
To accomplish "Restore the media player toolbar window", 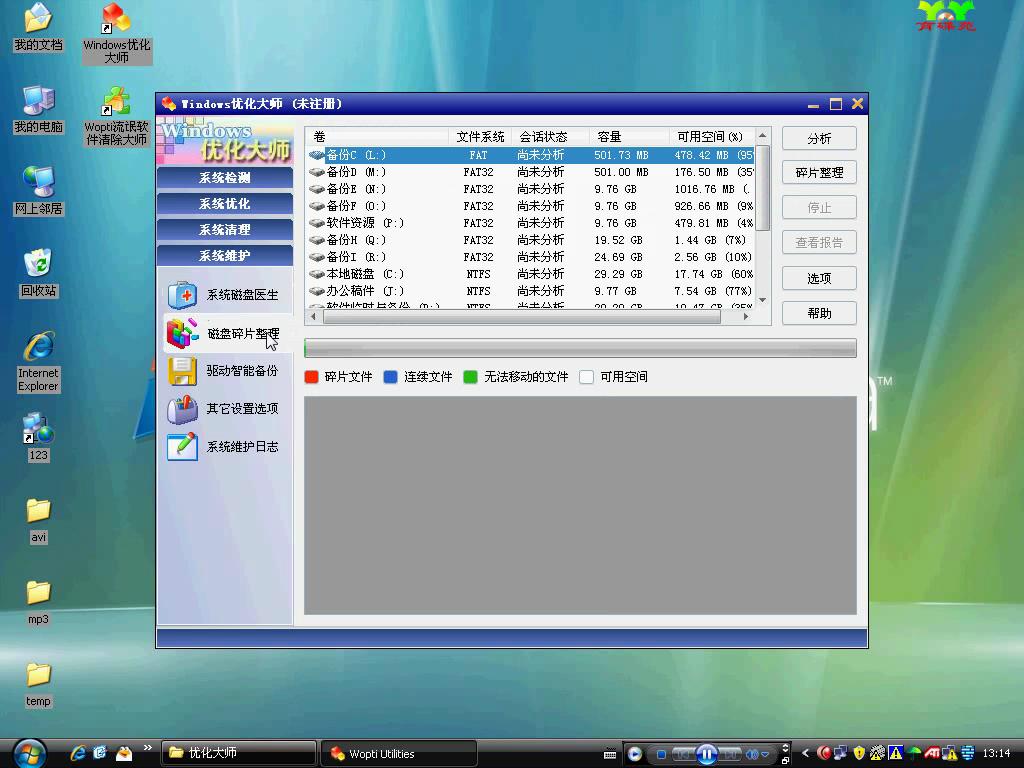I will [785, 761].
